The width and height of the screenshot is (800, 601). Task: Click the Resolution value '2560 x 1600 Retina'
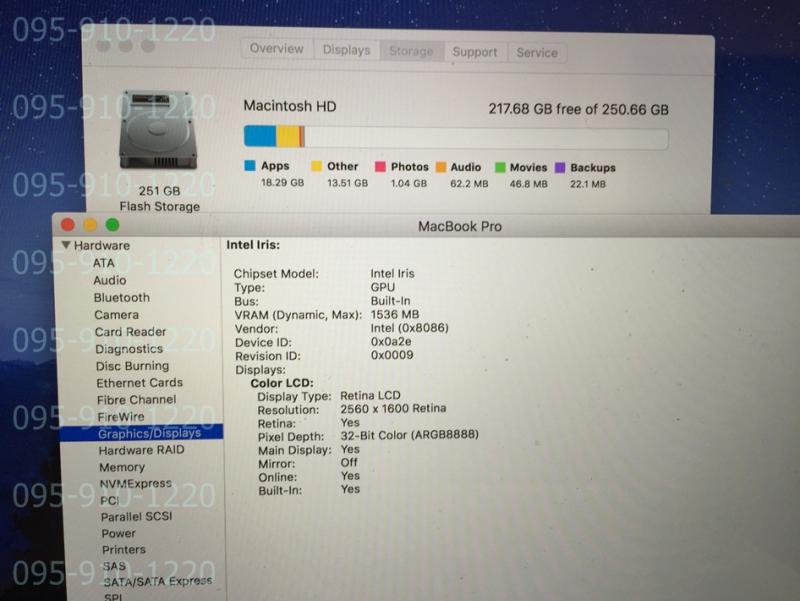393,409
